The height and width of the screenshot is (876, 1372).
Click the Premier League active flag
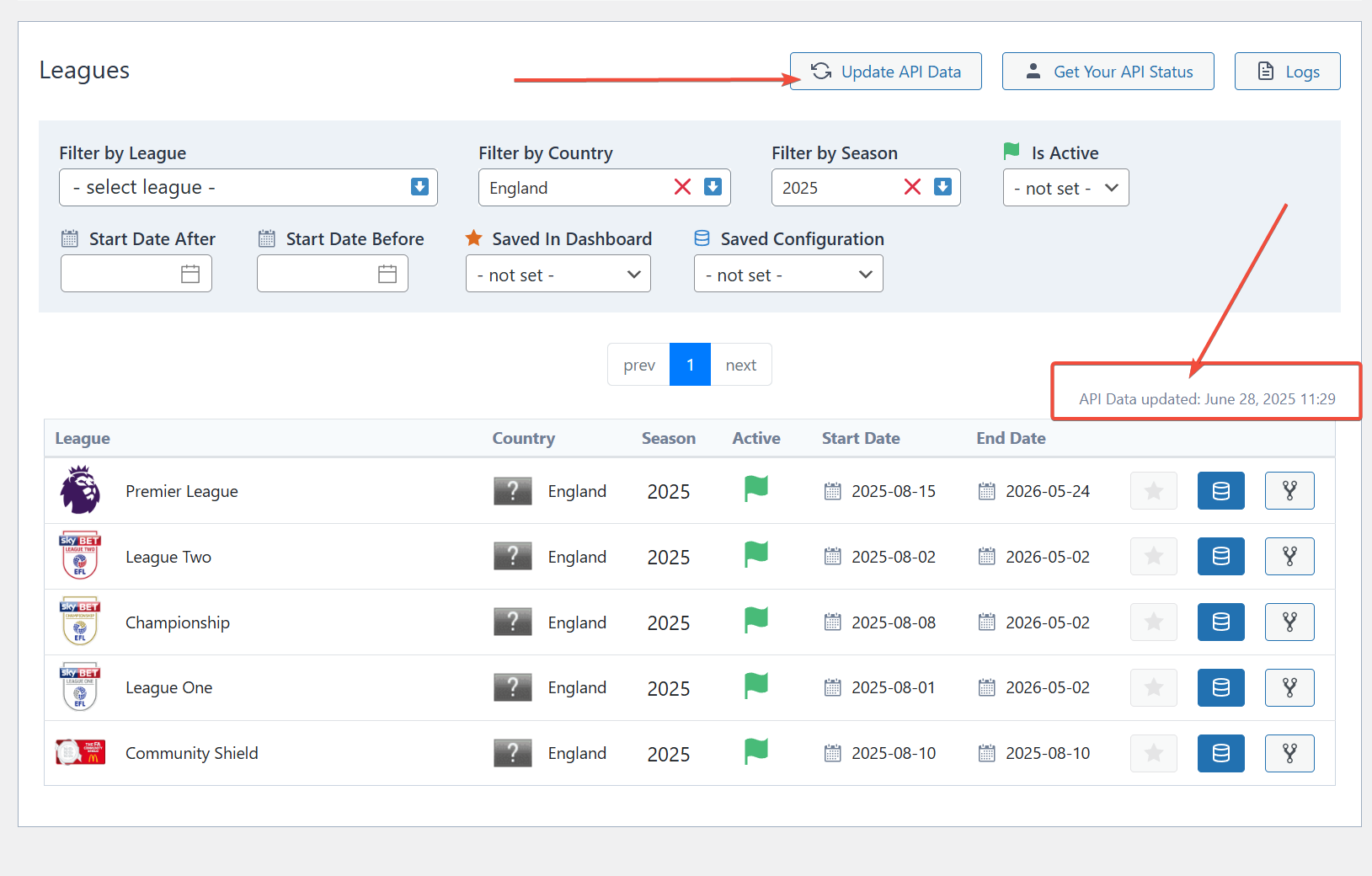coord(756,489)
